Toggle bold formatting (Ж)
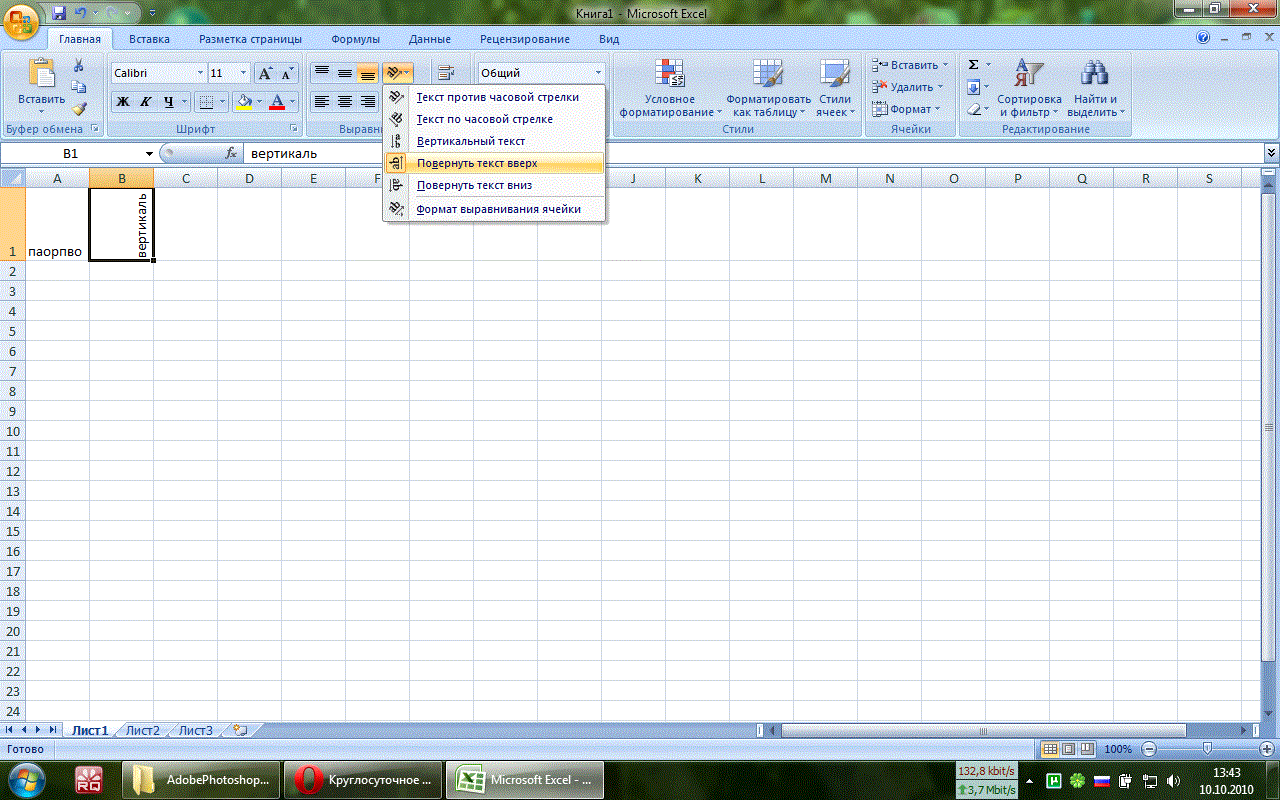This screenshot has height=800, width=1280. click(123, 101)
